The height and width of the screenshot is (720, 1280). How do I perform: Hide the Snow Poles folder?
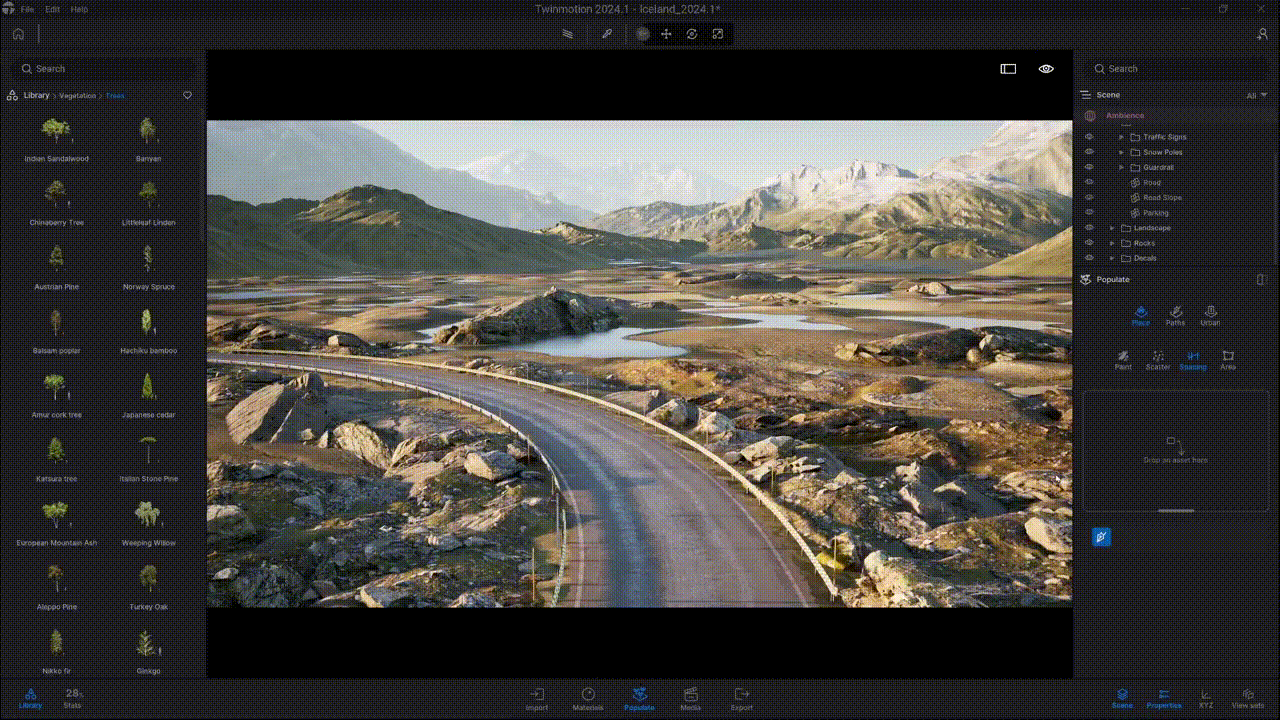click(x=1089, y=152)
